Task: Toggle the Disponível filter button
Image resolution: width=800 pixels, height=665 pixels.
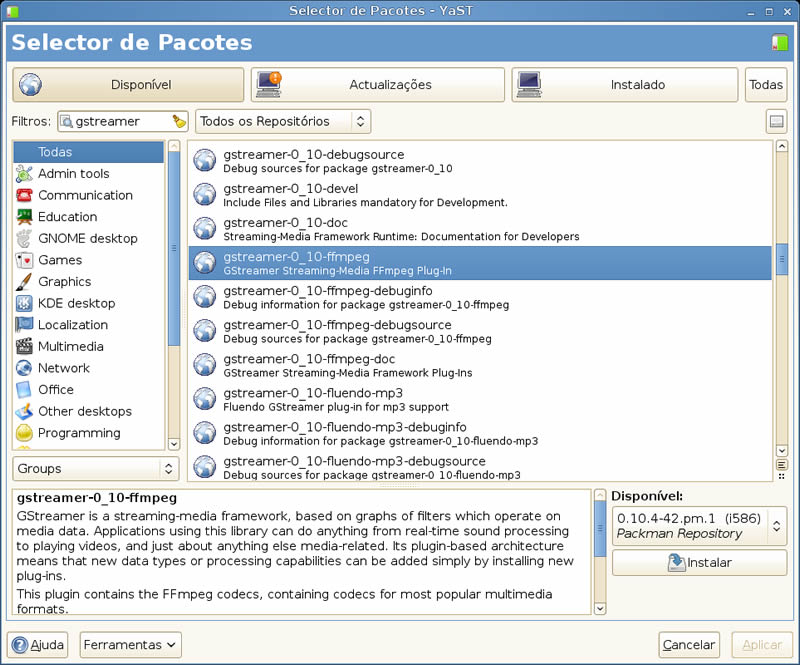Action: click(128, 85)
